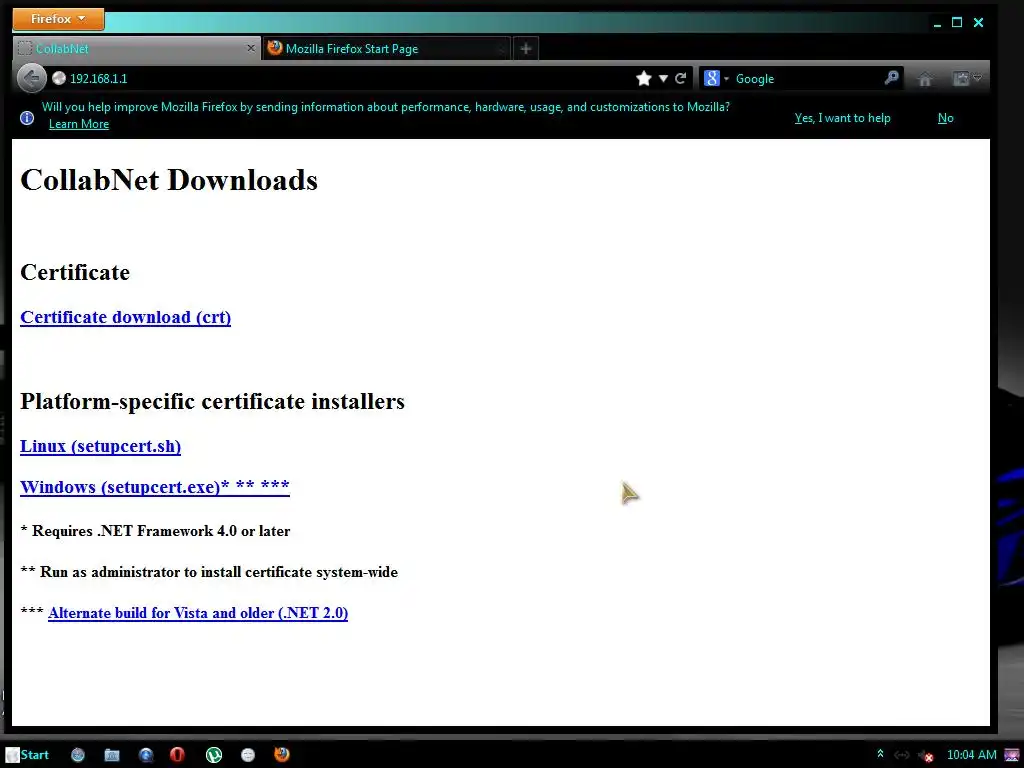
Task: Click the browser back arrow button
Action: [31, 78]
